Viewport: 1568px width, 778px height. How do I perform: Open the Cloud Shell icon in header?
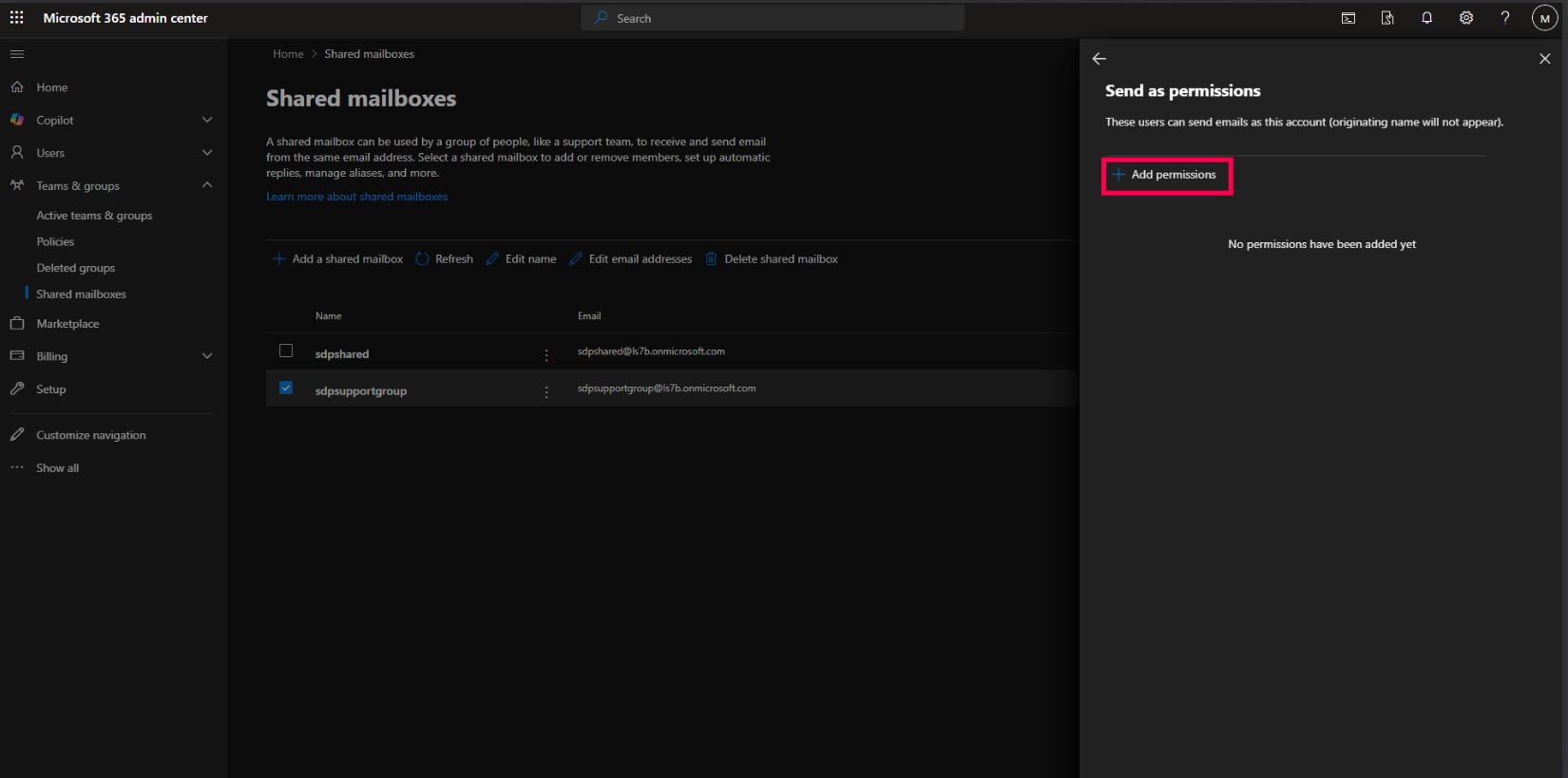point(1348,18)
